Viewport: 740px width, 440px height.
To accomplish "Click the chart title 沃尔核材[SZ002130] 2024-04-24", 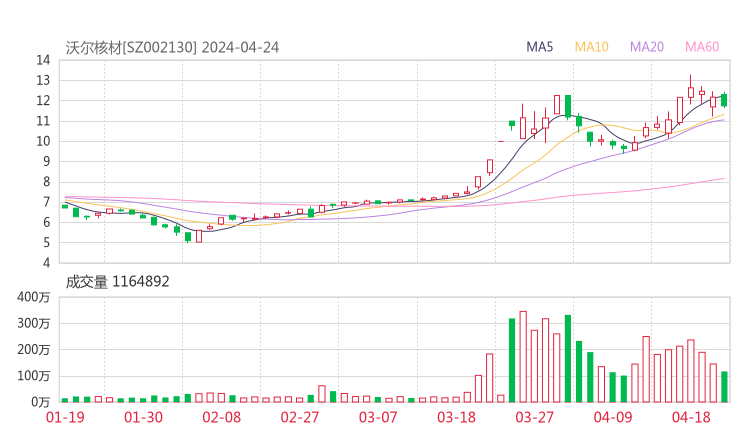I will [172, 47].
